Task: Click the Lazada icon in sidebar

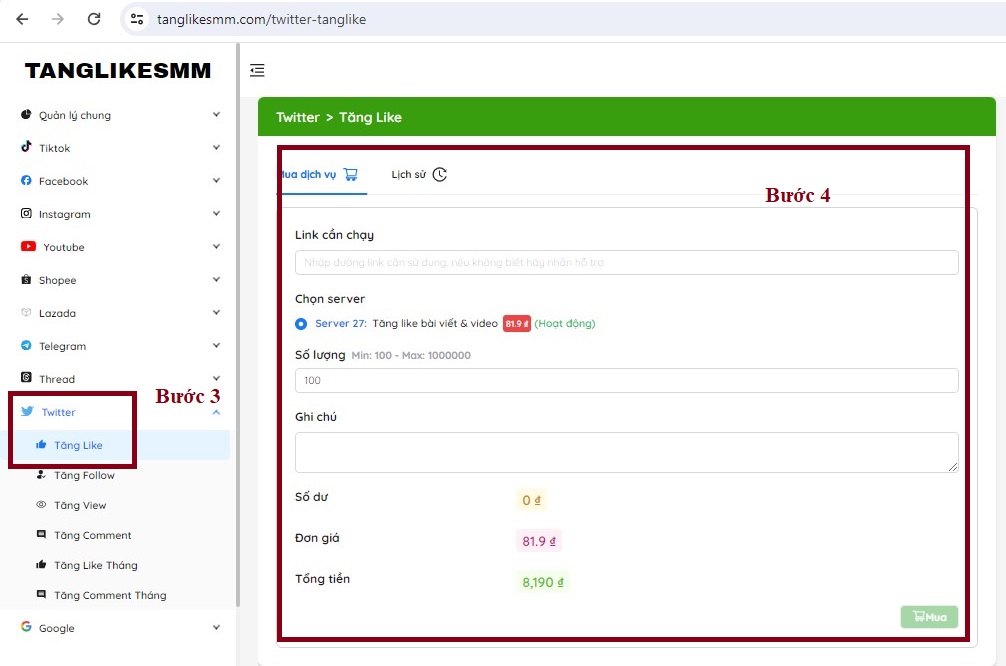Action: click(26, 312)
